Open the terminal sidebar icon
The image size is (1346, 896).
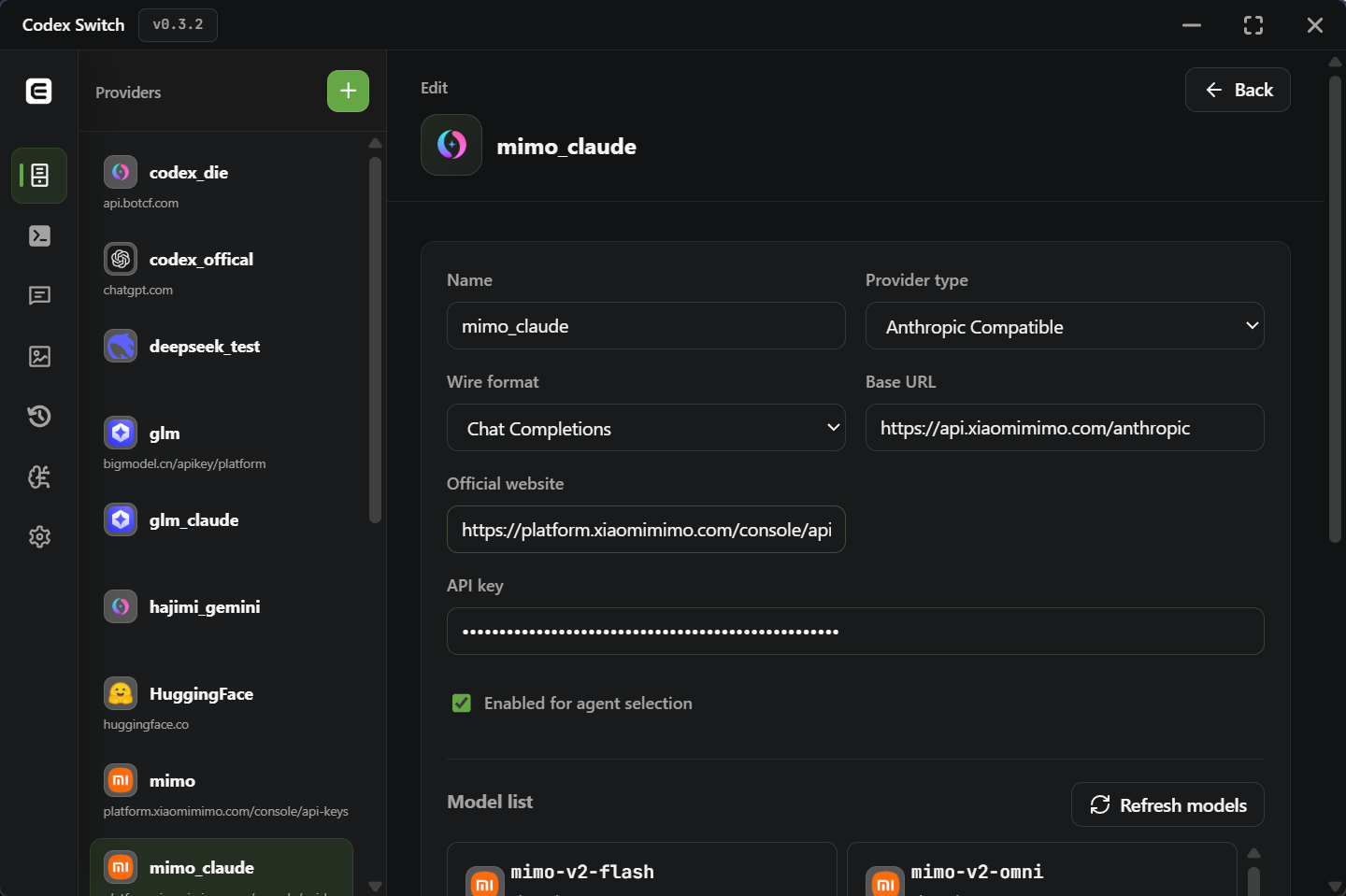[x=39, y=235]
